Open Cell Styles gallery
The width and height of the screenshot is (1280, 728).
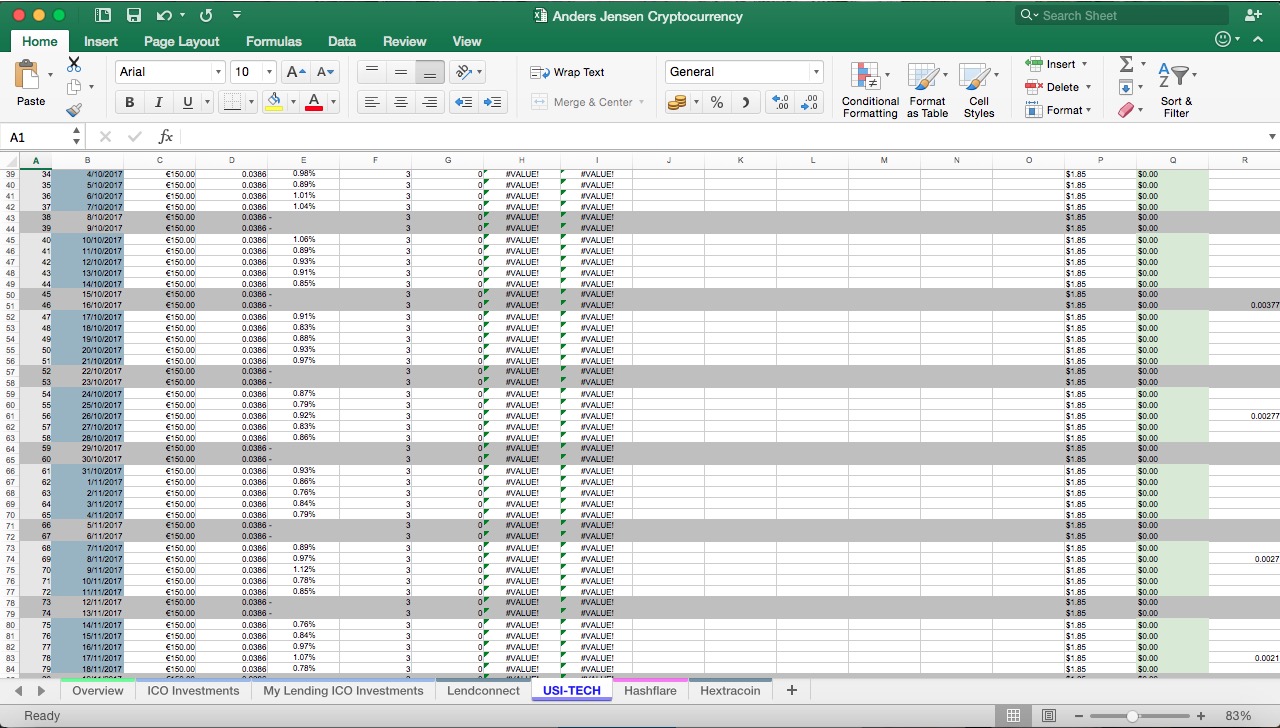coord(978,90)
